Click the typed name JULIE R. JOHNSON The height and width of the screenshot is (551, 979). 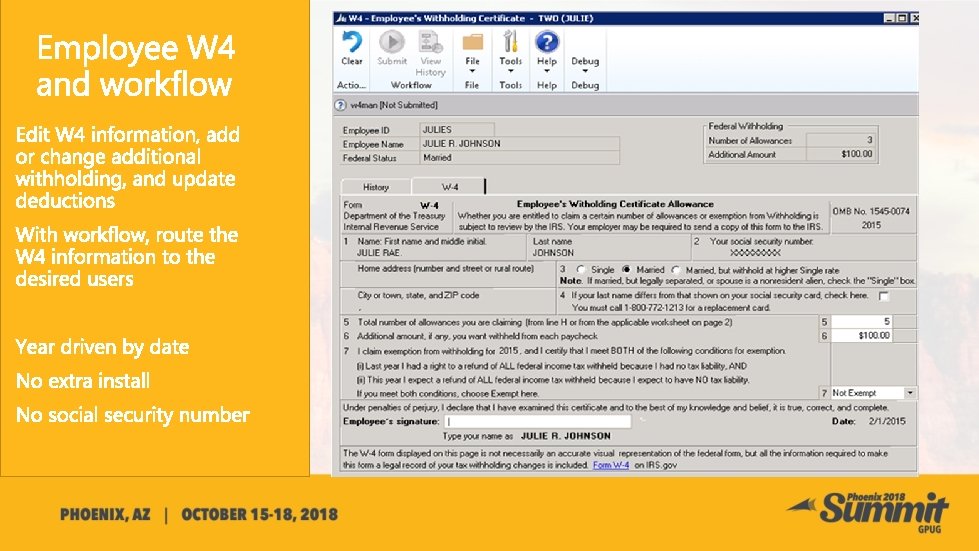pyautogui.click(x=566, y=436)
